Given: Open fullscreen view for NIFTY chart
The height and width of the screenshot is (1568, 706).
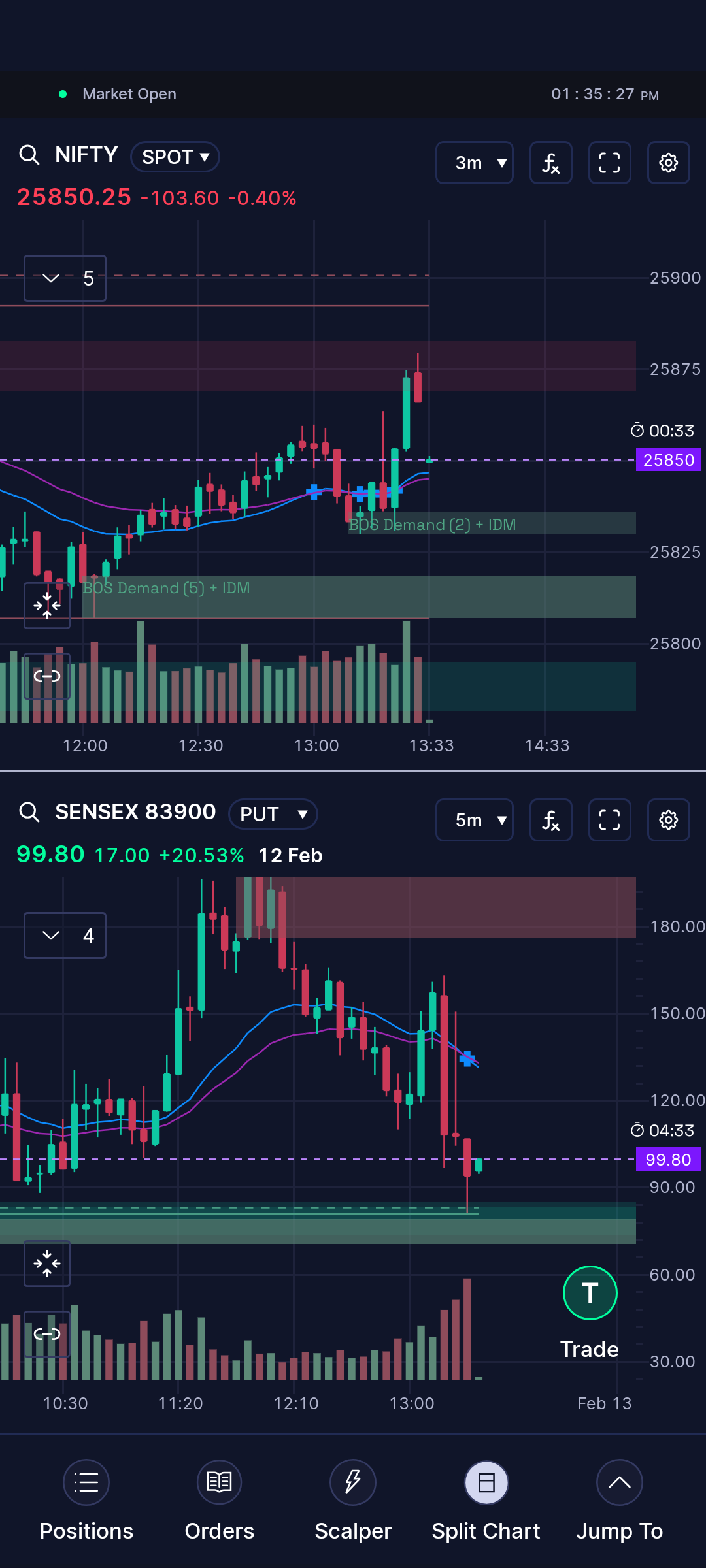Looking at the screenshot, I should [609, 163].
